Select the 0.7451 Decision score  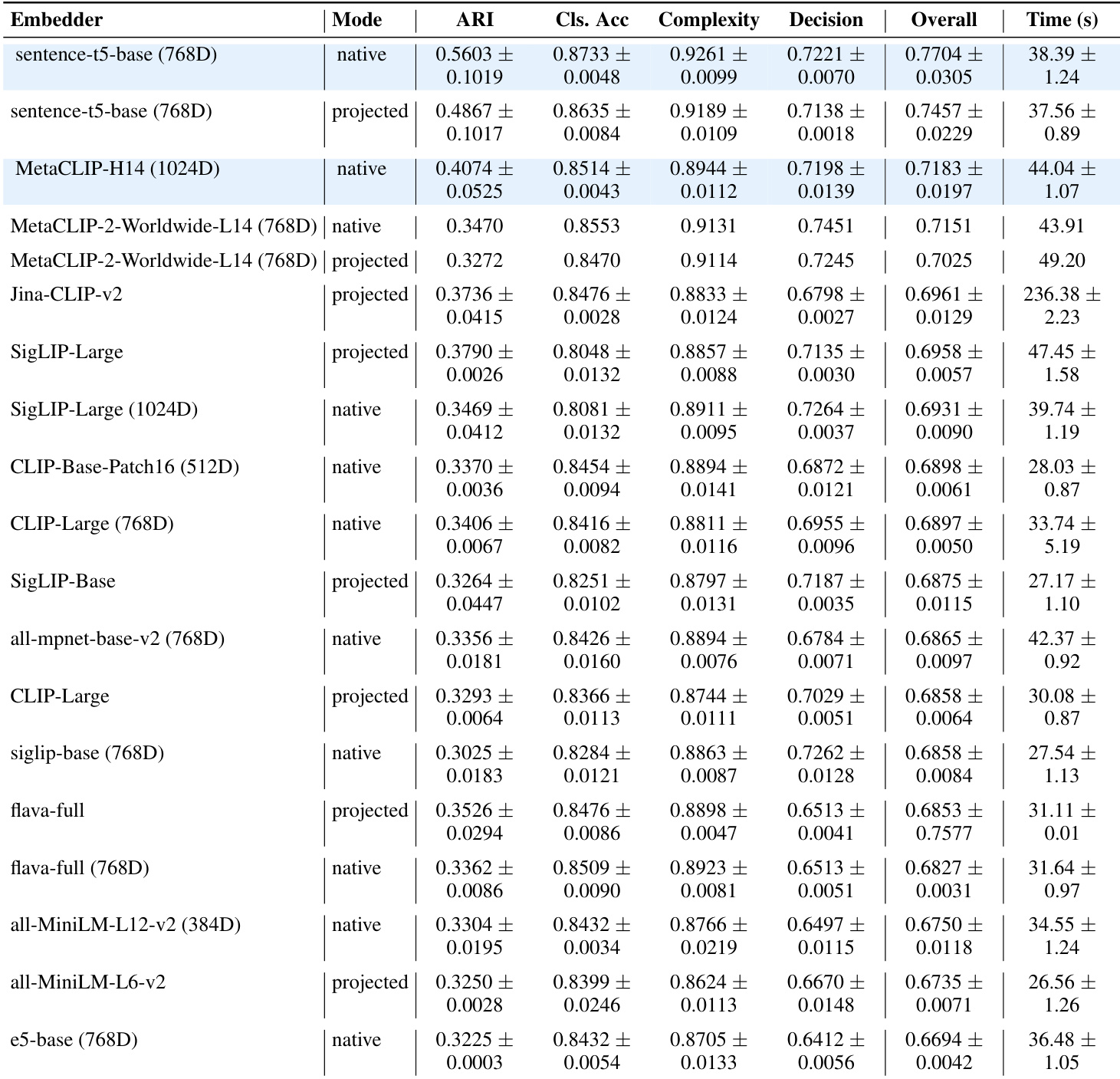point(826,226)
